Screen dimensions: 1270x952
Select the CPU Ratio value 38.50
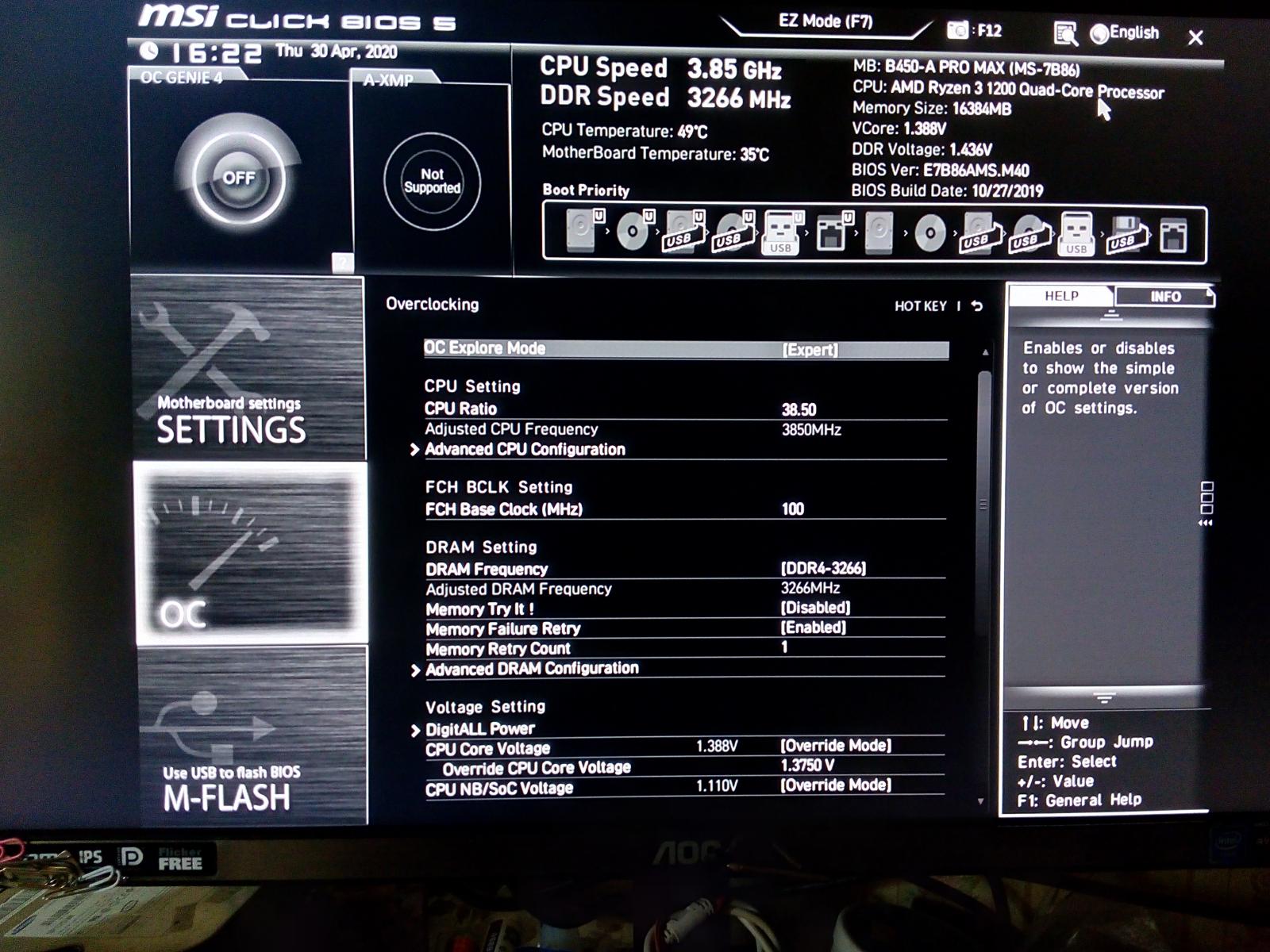pyautogui.click(x=799, y=409)
